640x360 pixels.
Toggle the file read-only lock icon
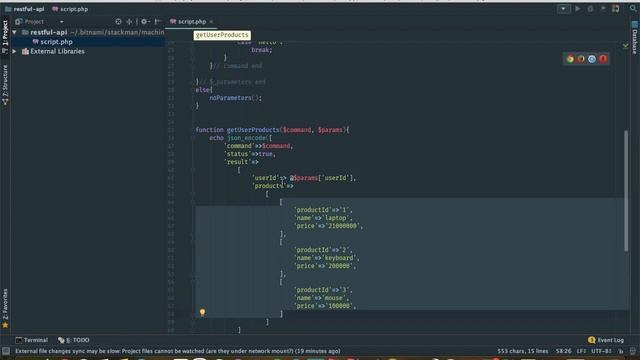pos(621,351)
